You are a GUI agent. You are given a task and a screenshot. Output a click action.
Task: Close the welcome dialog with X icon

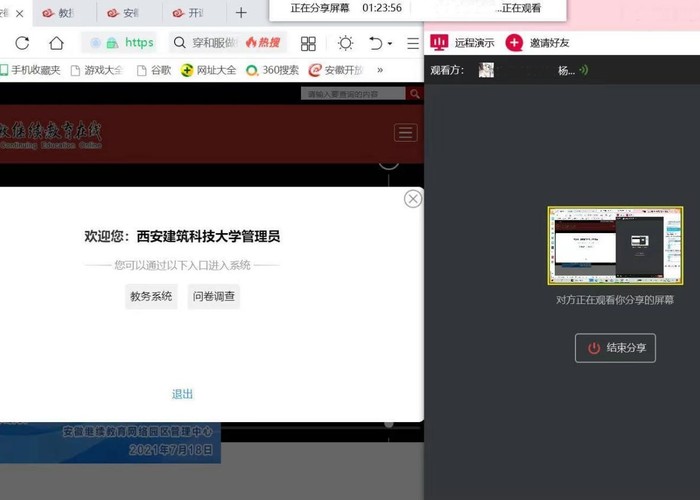[412, 199]
